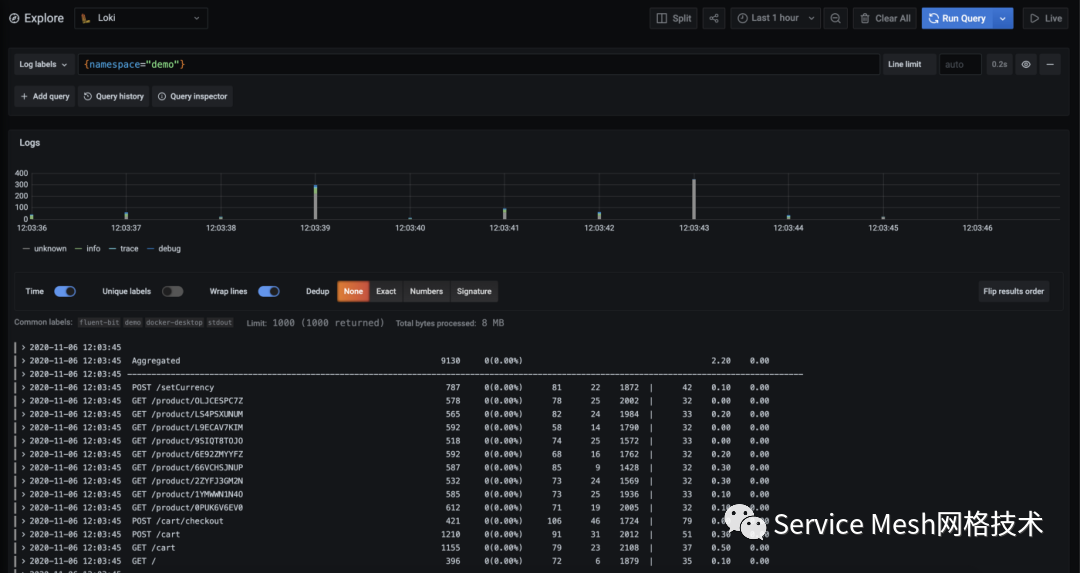
Task: Click the POST /cart log text
Action: coord(156,534)
